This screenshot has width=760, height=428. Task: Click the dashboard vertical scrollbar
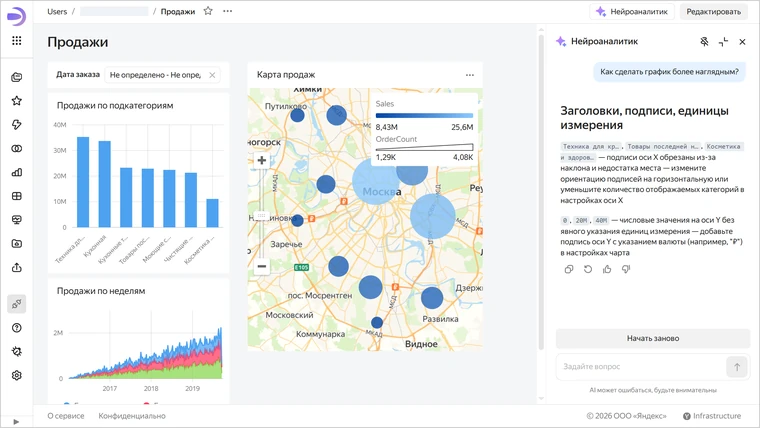(x=541, y=192)
